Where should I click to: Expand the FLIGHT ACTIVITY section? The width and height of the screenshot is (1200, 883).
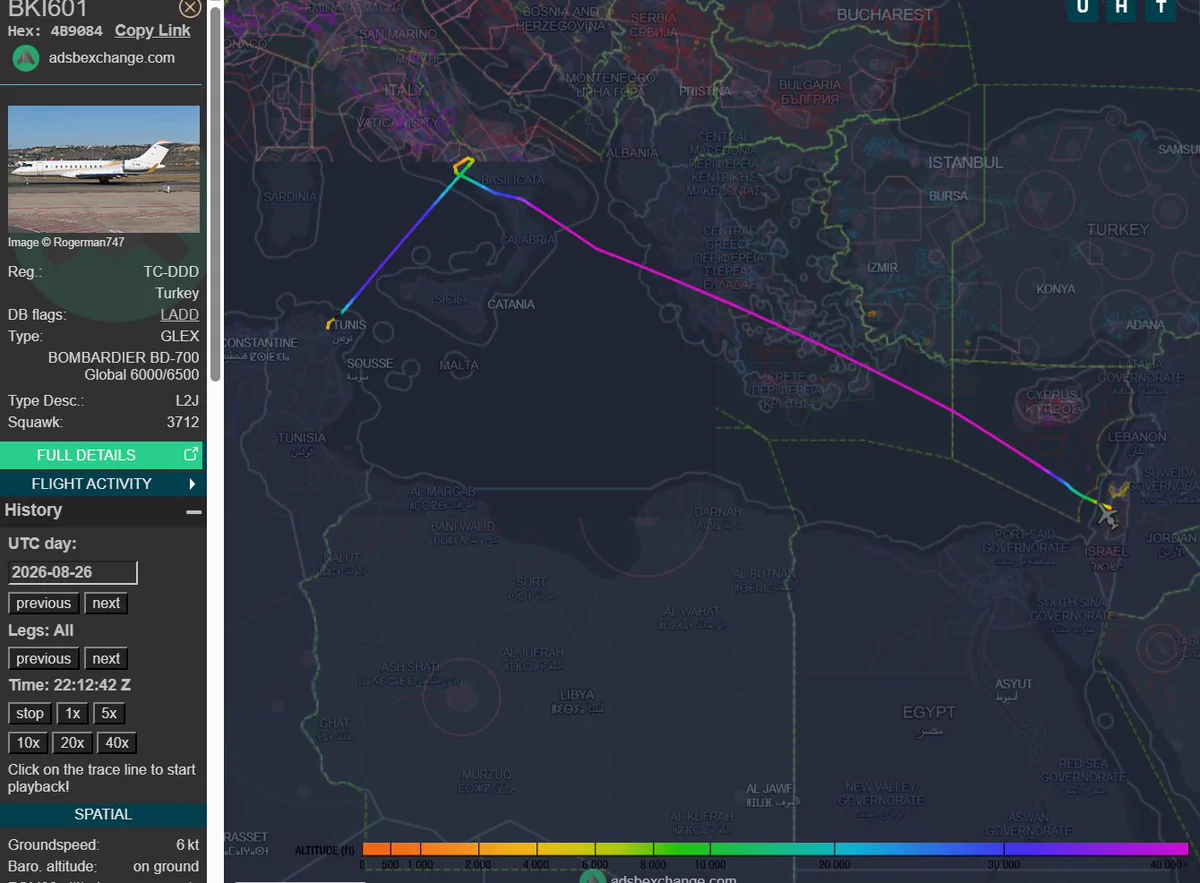(x=101, y=484)
